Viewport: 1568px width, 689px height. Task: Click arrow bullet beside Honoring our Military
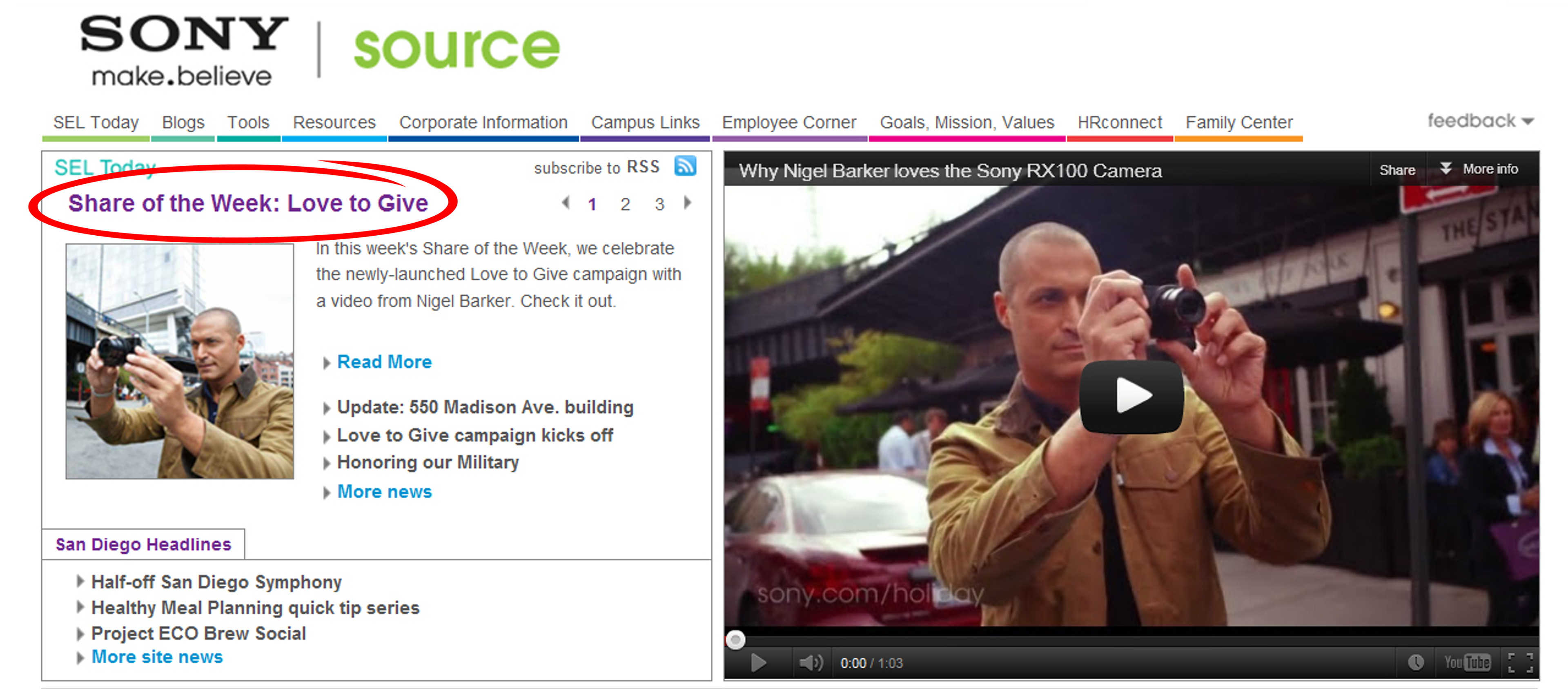(x=327, y=463)
